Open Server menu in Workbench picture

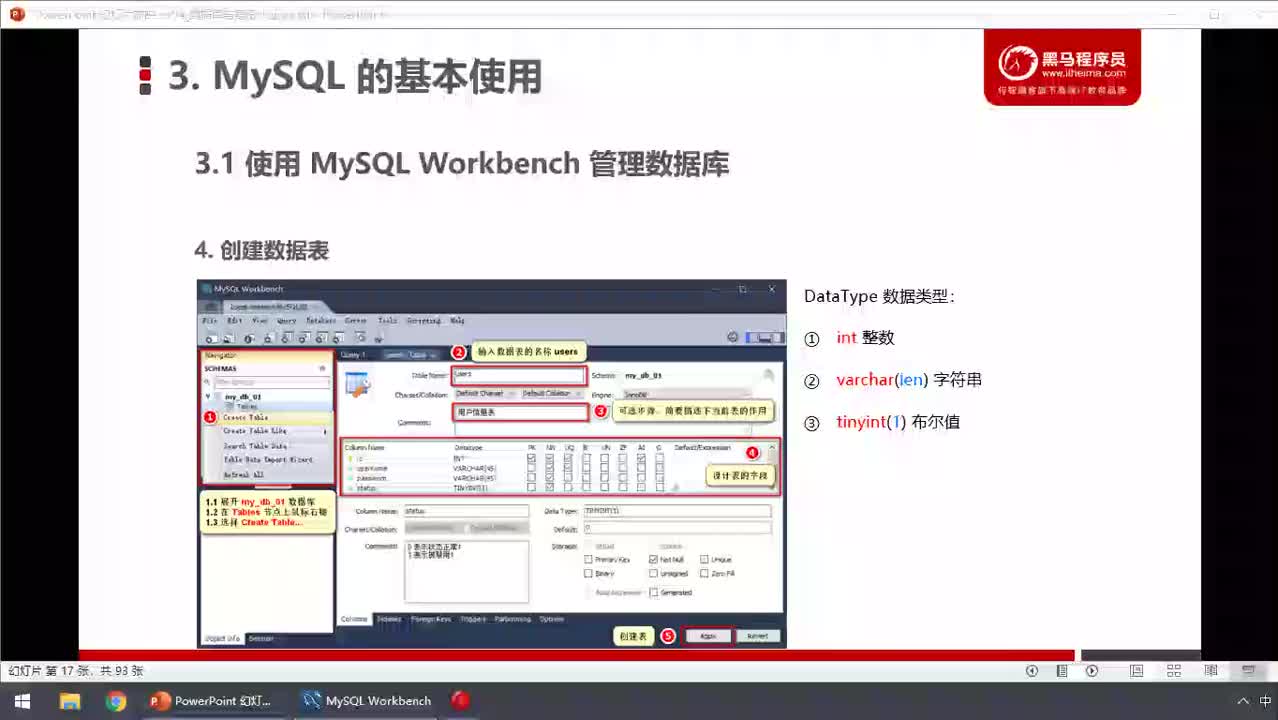point(355,321)
